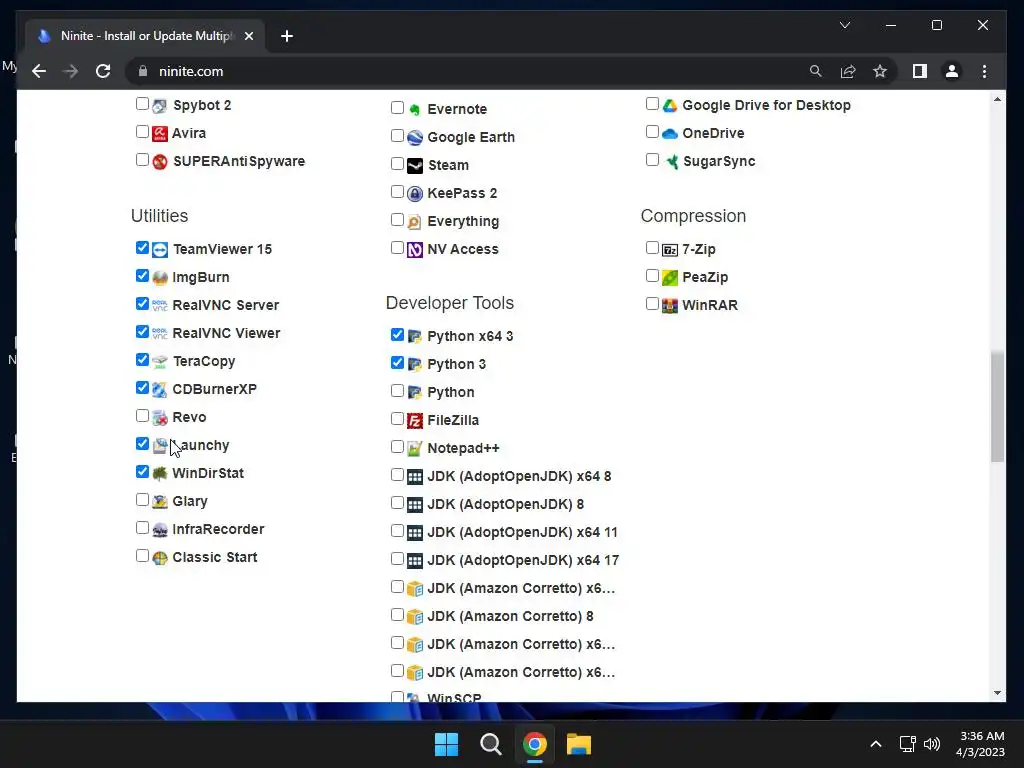Open a new browser tab
The height and width of the screenshot is (768, 1024).
pyautogui.click(x=287, y=36)
